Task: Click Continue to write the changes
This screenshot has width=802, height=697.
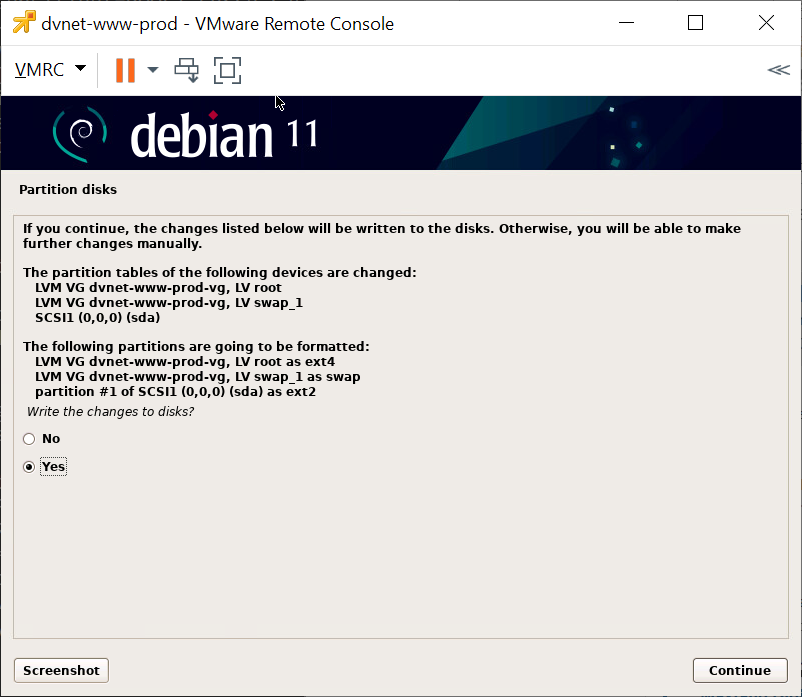Action: [739, 670]
